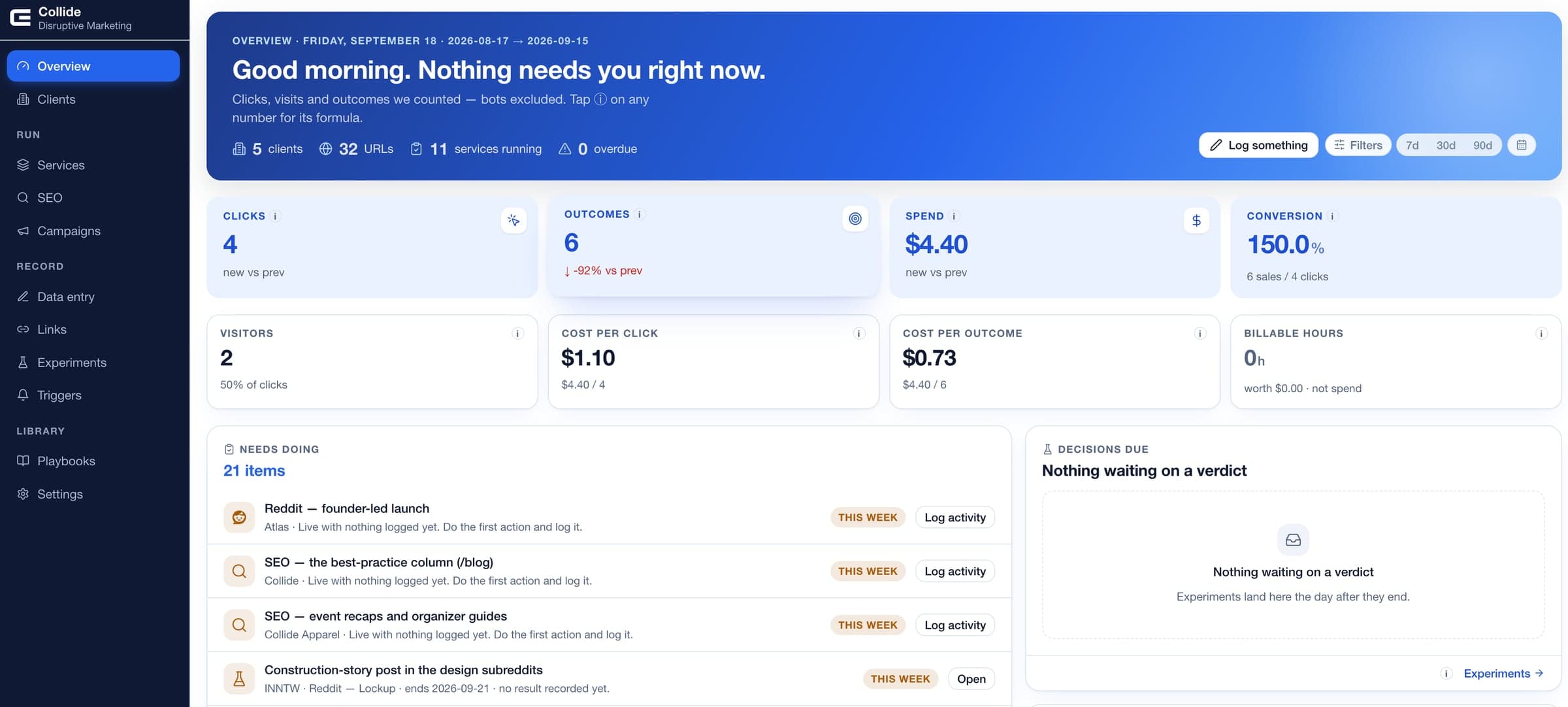This screenshot has height=707, width=1568.
Task: Log activity for SEO event recaps
Action: click(955, 625)
